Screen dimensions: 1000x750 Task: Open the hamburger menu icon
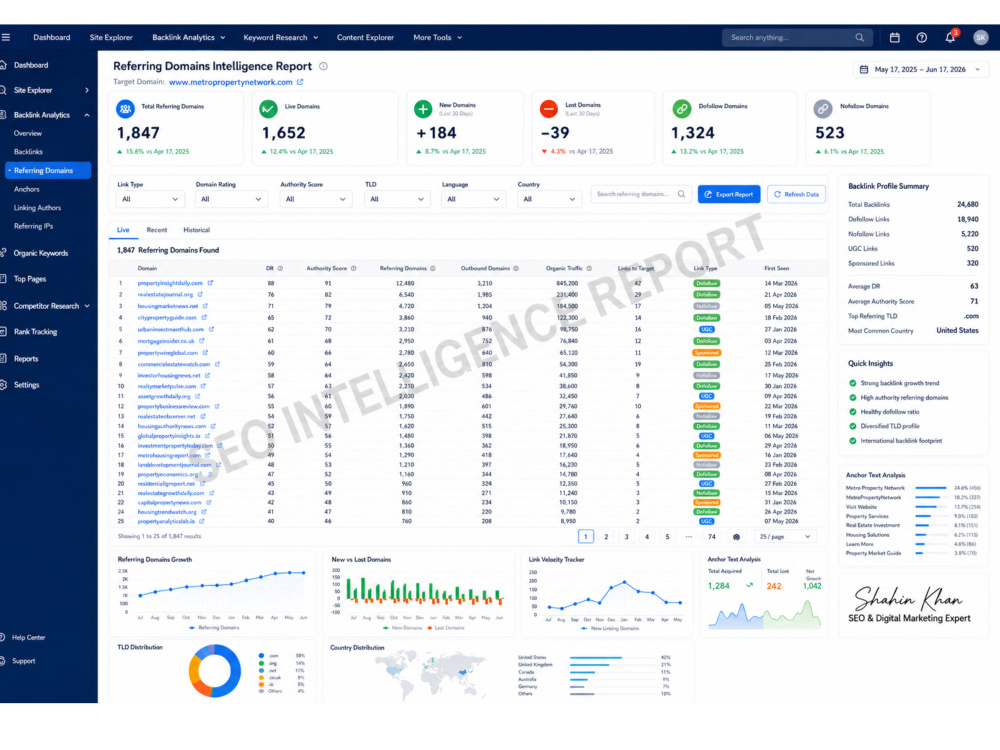[x=6, y=37]
